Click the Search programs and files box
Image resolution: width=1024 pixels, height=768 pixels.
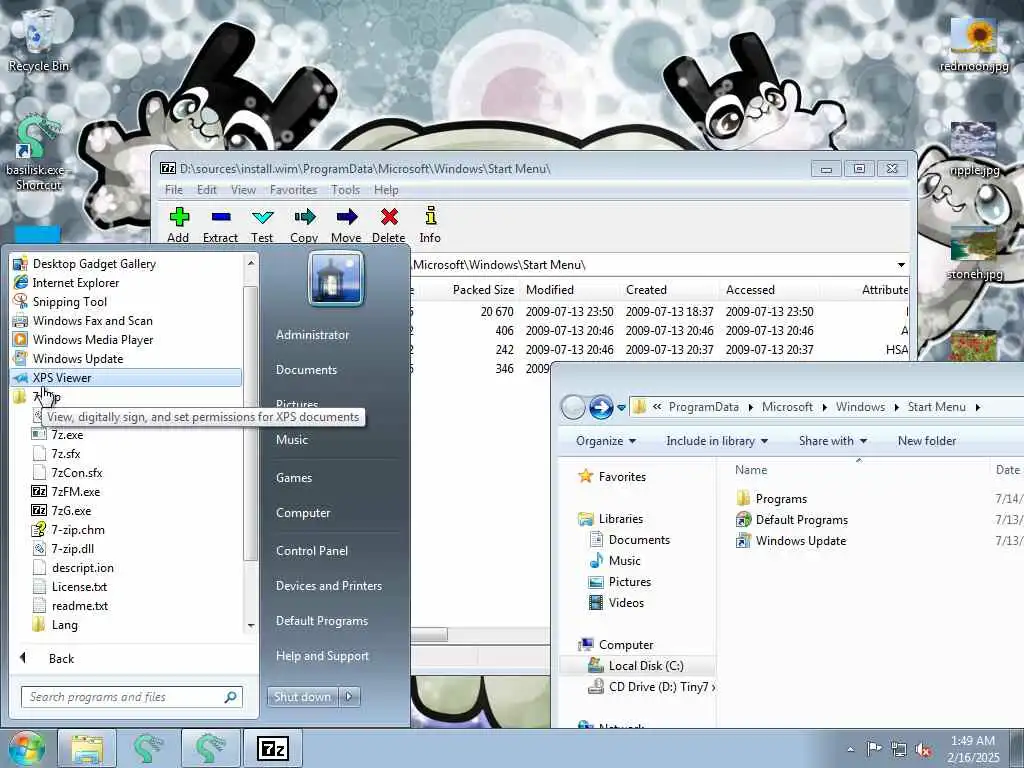point(131,697)
